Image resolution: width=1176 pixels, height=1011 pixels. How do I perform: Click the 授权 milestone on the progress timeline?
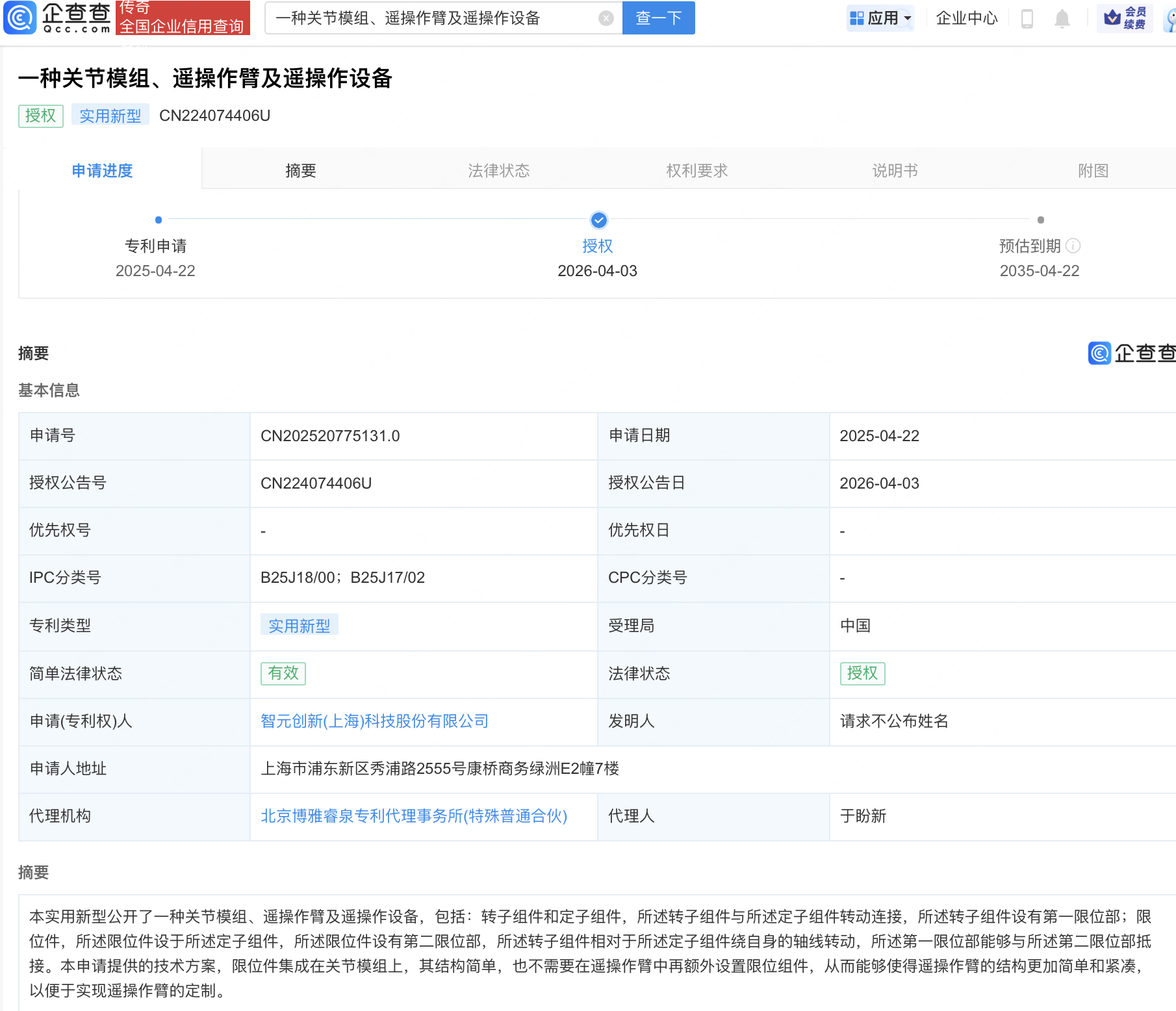coord(598,221)
